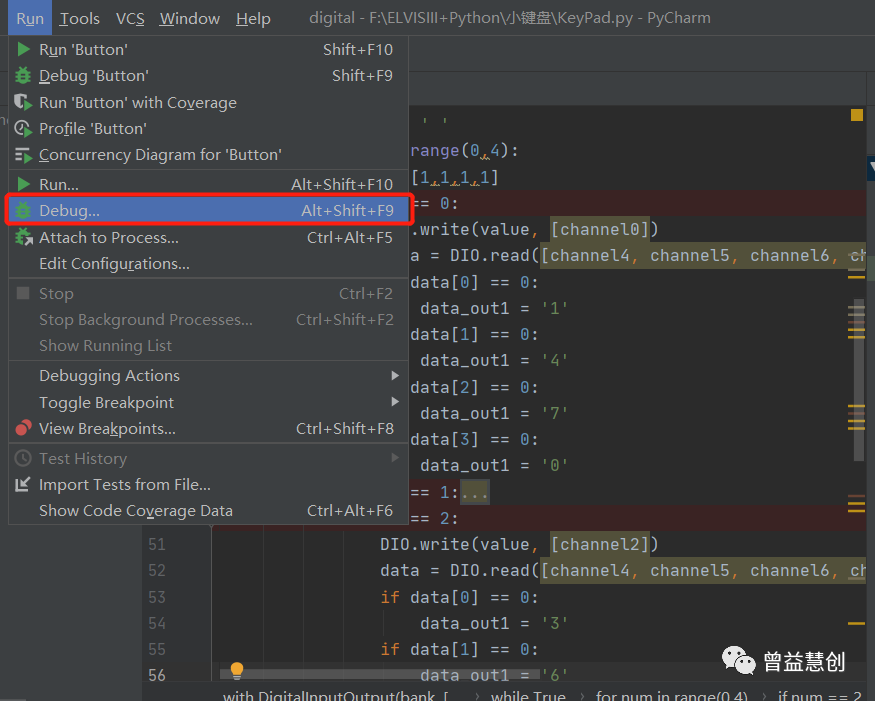The width and height of the screenshot is (875, 701).
Task: Click green play icon for Run 'Button'
Action: (x=23, y=49)
